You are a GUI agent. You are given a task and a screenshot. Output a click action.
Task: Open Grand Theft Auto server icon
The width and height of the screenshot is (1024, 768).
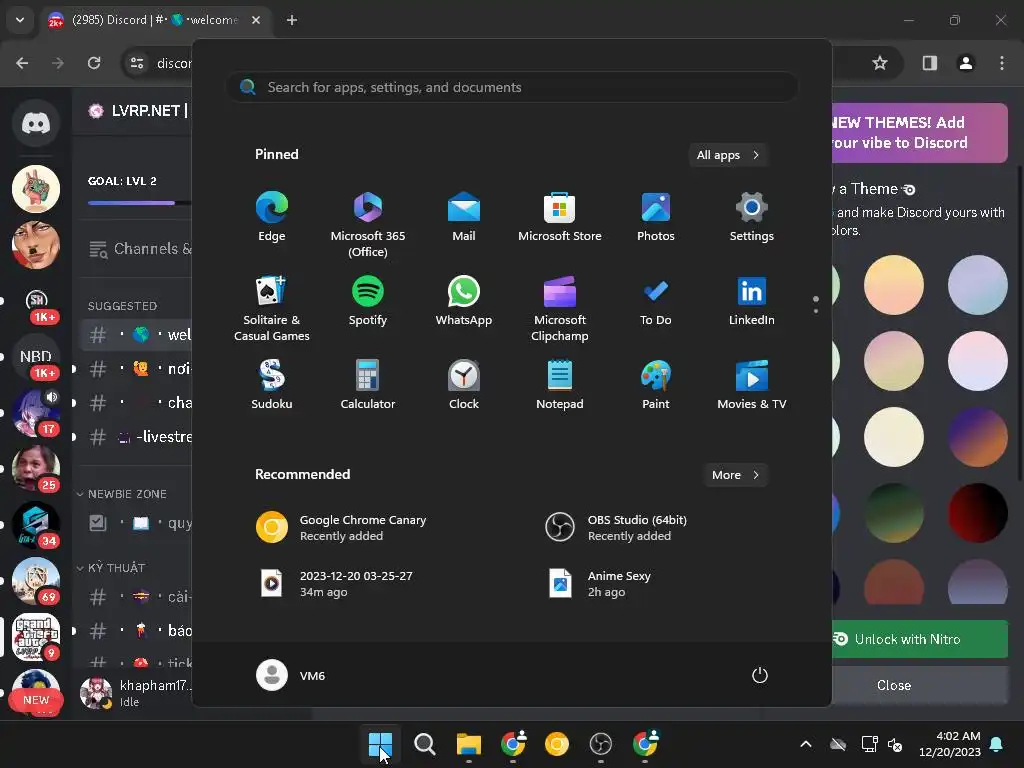[36, 636]
